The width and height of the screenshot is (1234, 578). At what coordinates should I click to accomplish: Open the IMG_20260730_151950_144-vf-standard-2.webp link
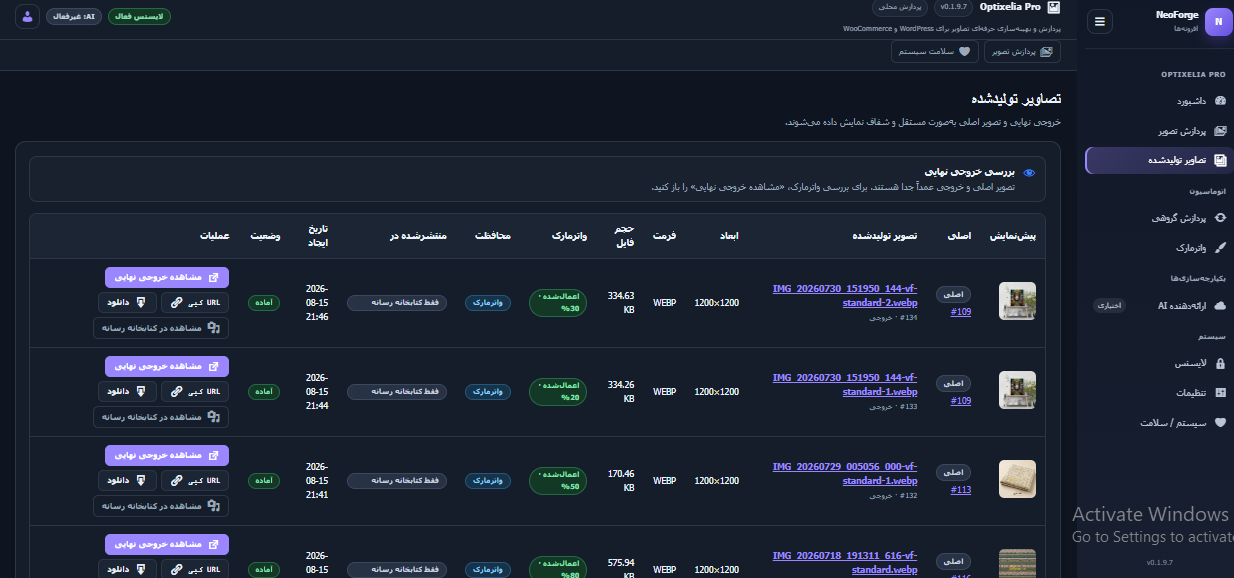pos(845,295)
